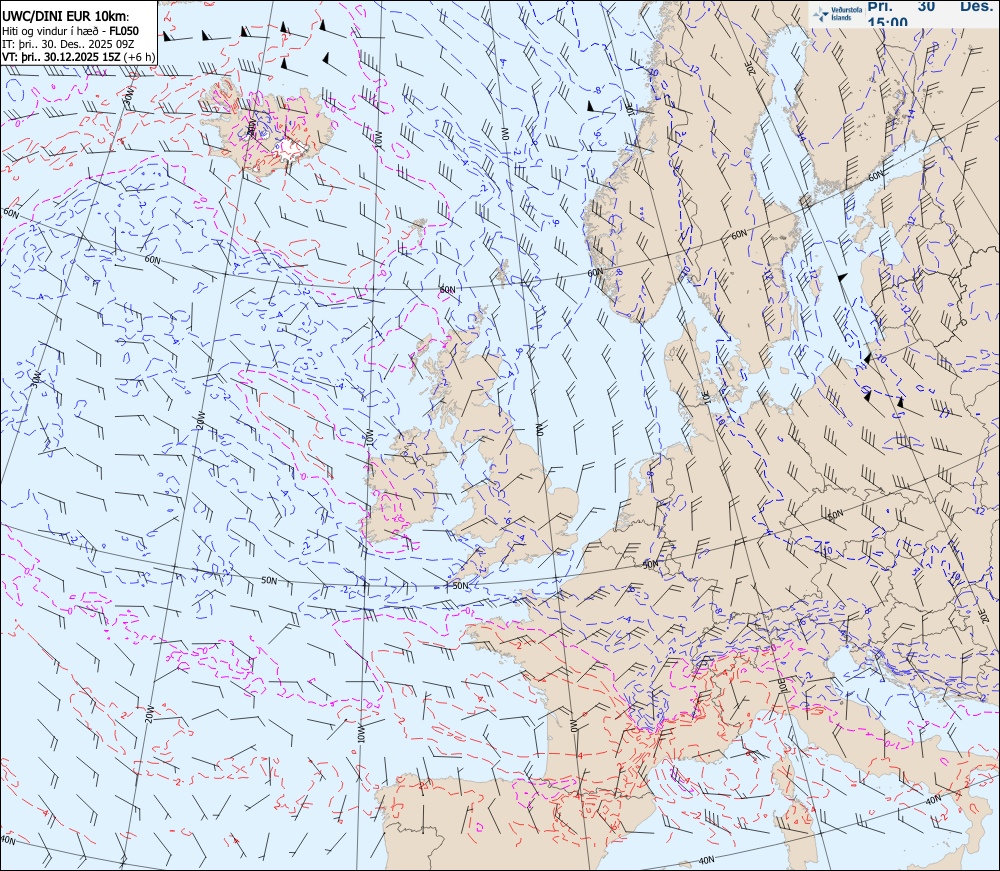Screen dimensions: 1000x871
Task: Click the "Þri. 30 Des. 15:00" date header
Action: pos(932,13)
